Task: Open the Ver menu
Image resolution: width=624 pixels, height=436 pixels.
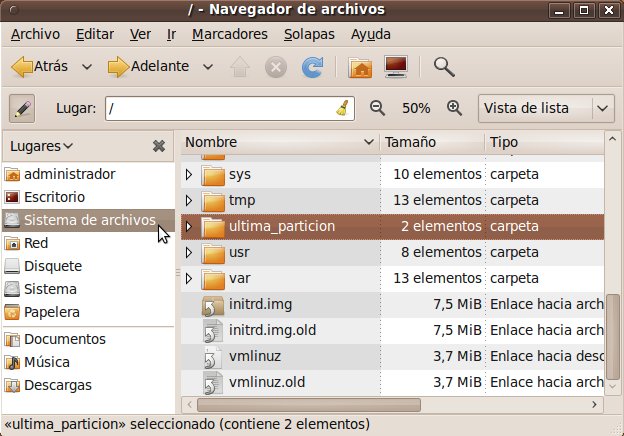Action: click(140, 34)
